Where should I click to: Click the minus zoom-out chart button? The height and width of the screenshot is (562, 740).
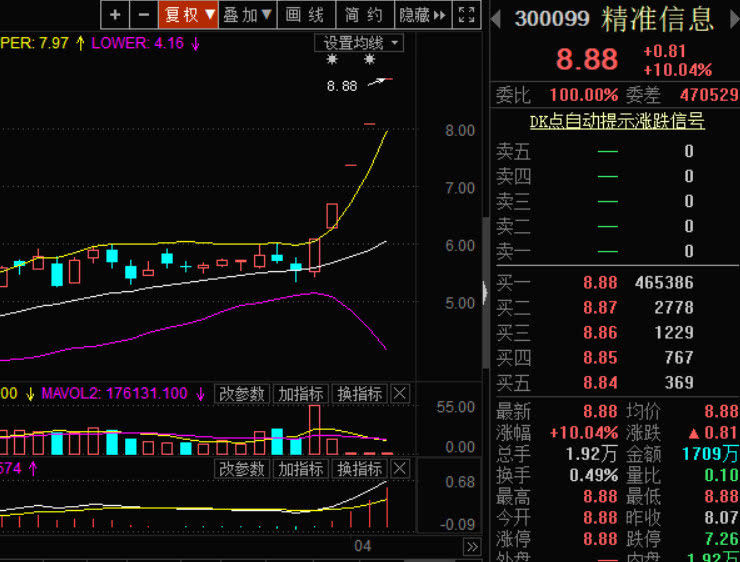pos(143,14)
